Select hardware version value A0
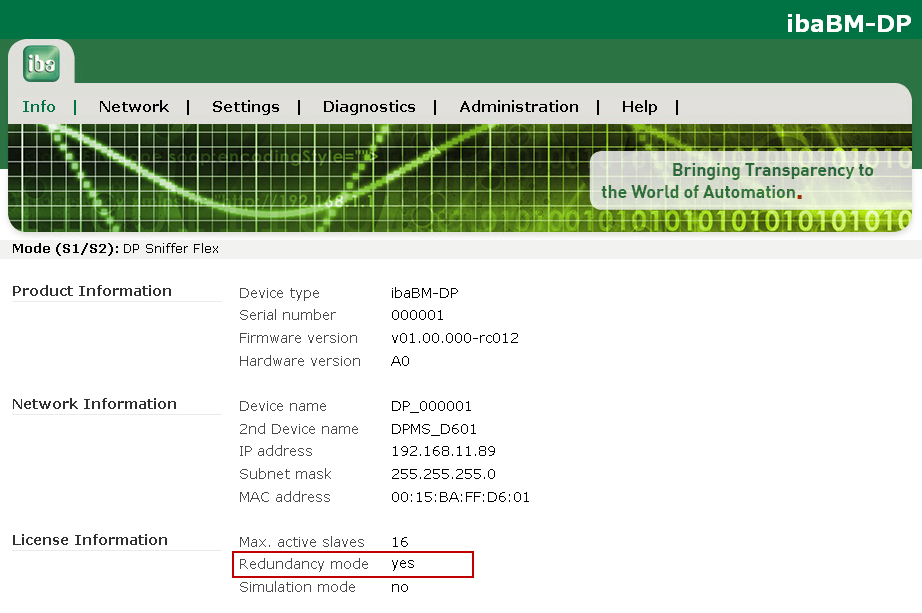The width and height of the screenshot is (922, 613). pyautogui.click(x=400, y=361)
